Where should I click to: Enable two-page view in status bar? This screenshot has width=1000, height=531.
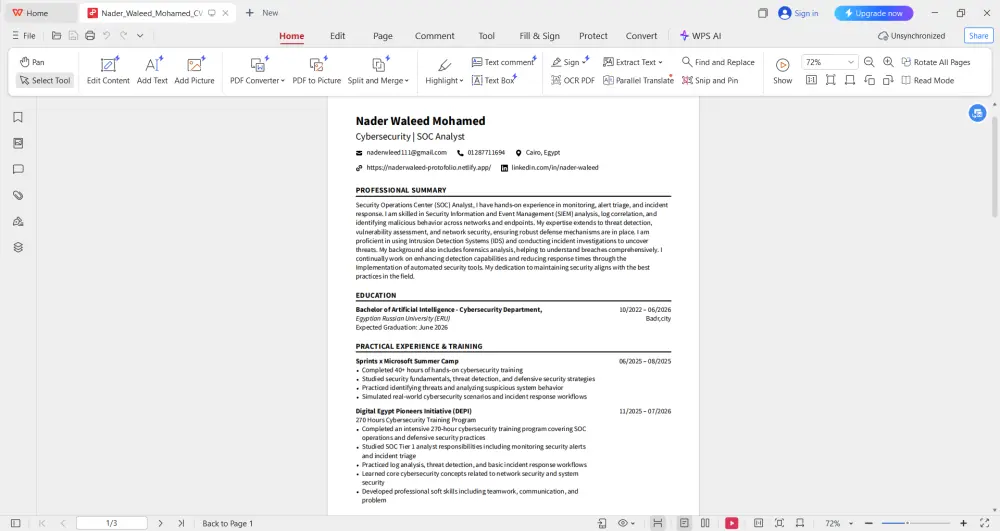click(705, 523)
